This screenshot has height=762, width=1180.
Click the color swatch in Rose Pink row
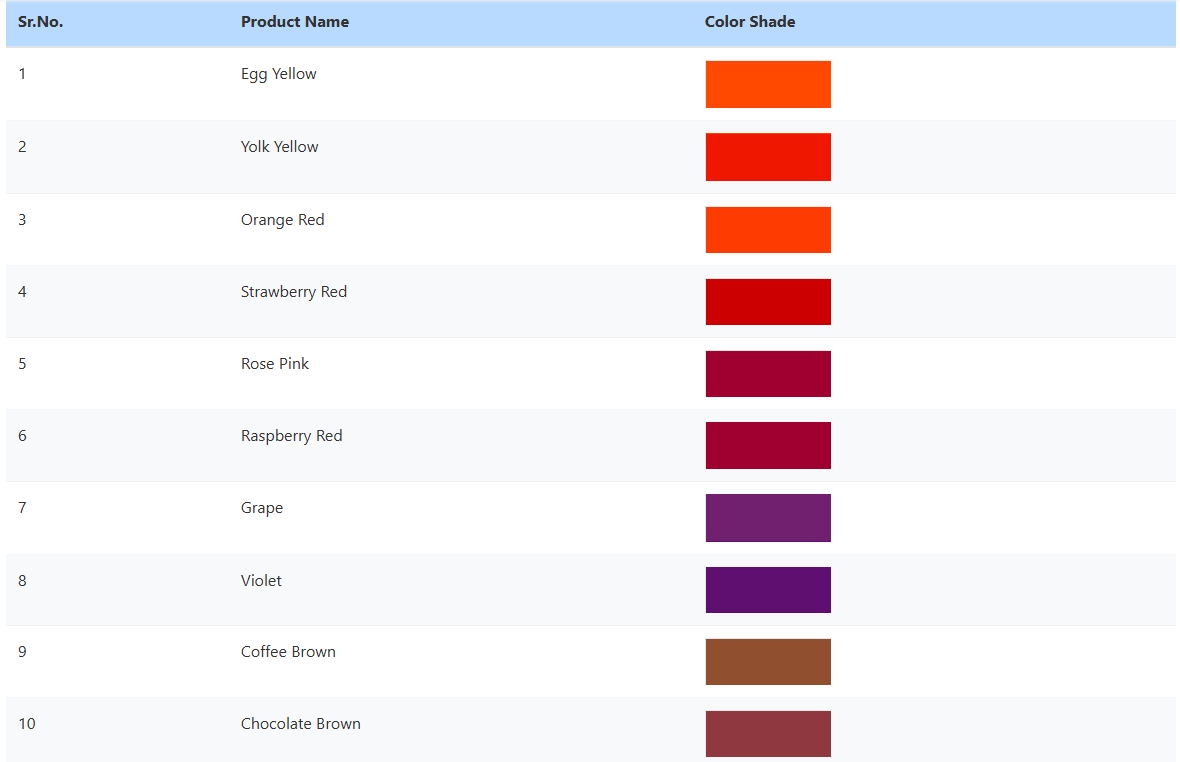pos(768,374)
